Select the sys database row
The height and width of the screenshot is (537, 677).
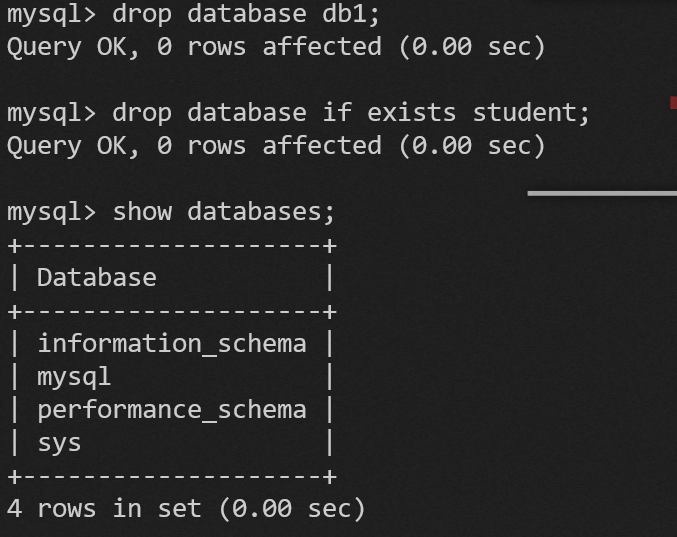(59, 443)
